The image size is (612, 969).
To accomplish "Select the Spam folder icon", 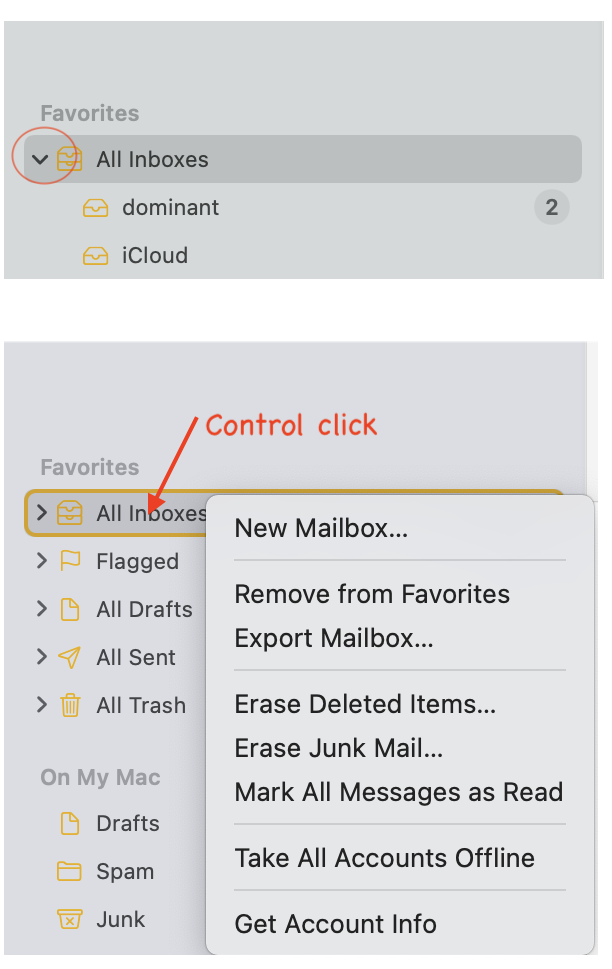I will [69, 871].
